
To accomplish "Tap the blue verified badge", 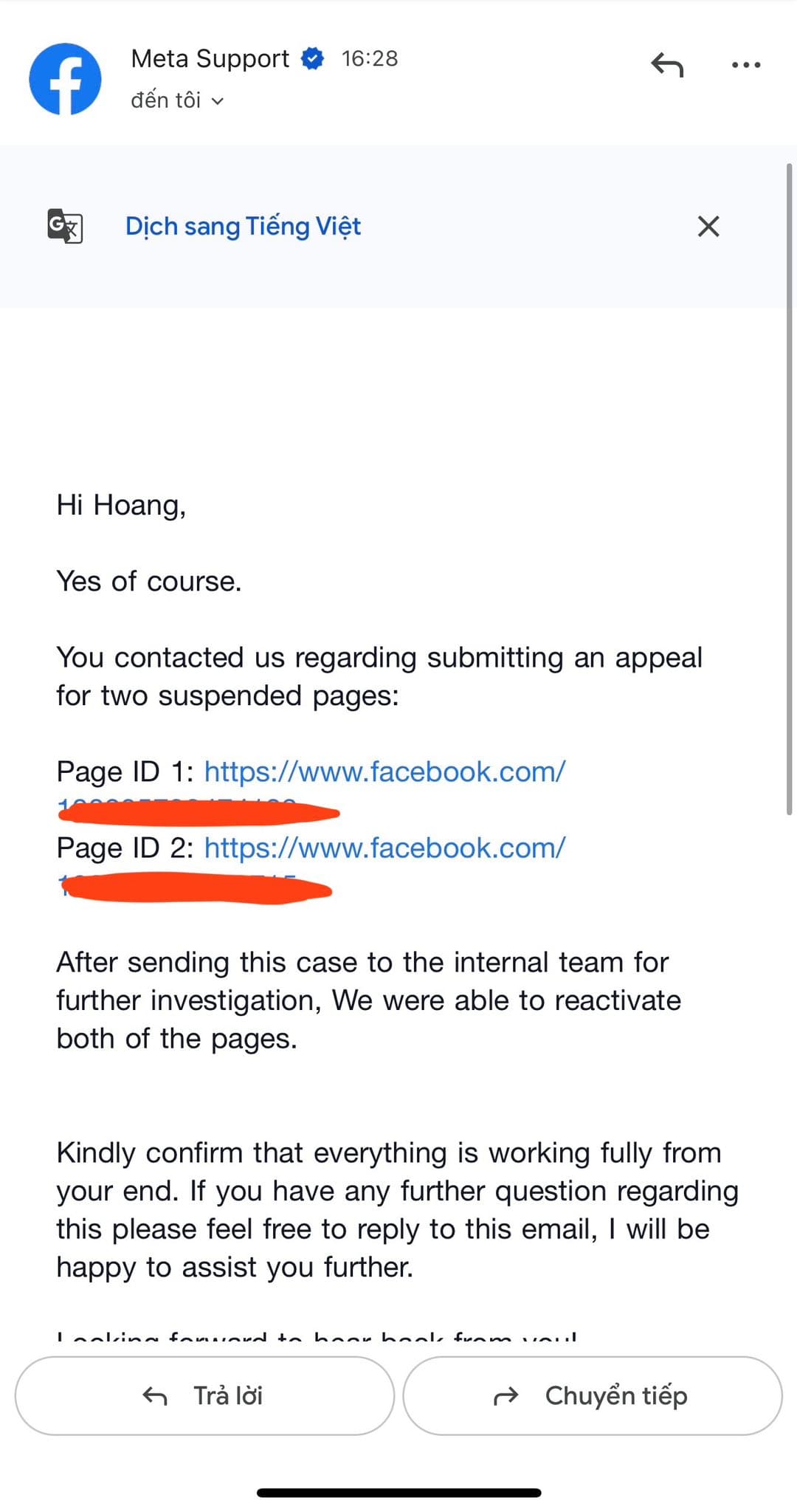I will (313, 58).
